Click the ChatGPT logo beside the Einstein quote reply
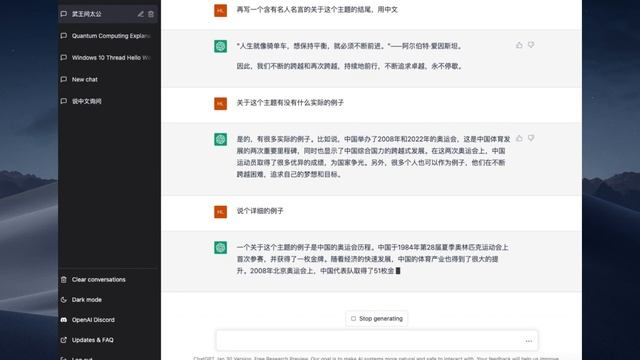Viewport: 640px width, 360px height. click(x=220, y=46)
